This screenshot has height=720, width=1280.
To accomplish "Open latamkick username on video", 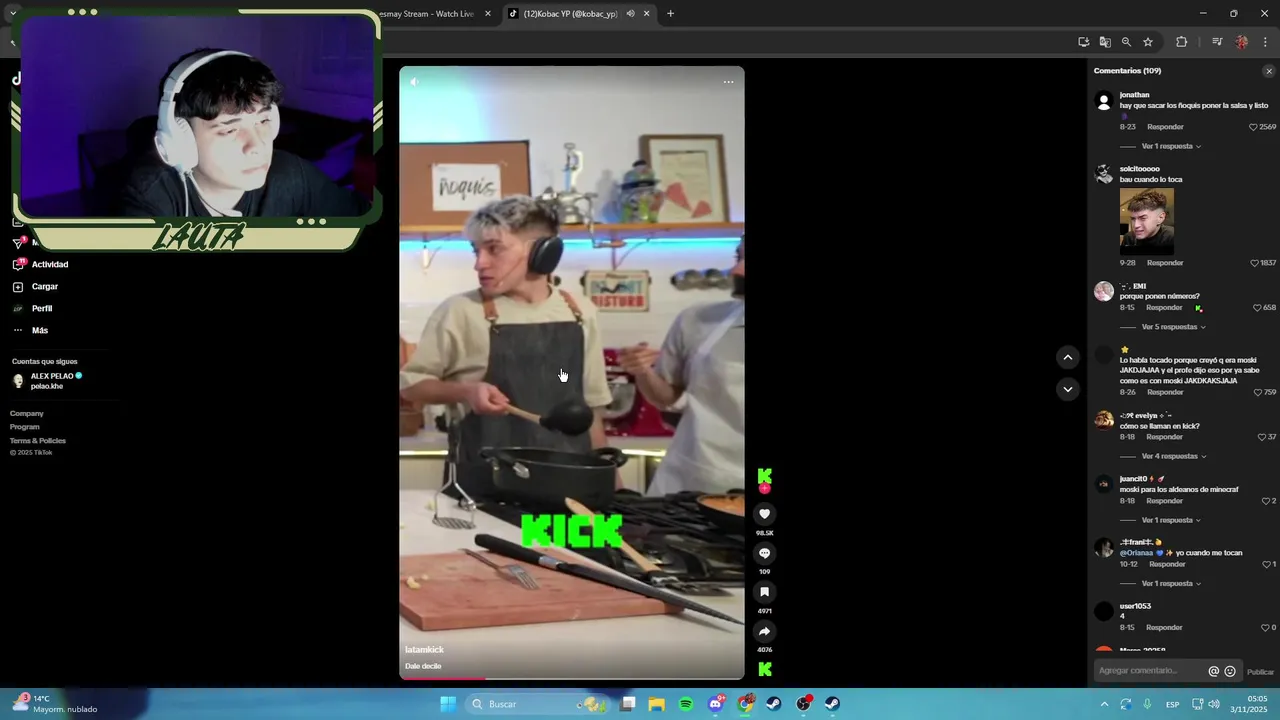I will point(424,650).
